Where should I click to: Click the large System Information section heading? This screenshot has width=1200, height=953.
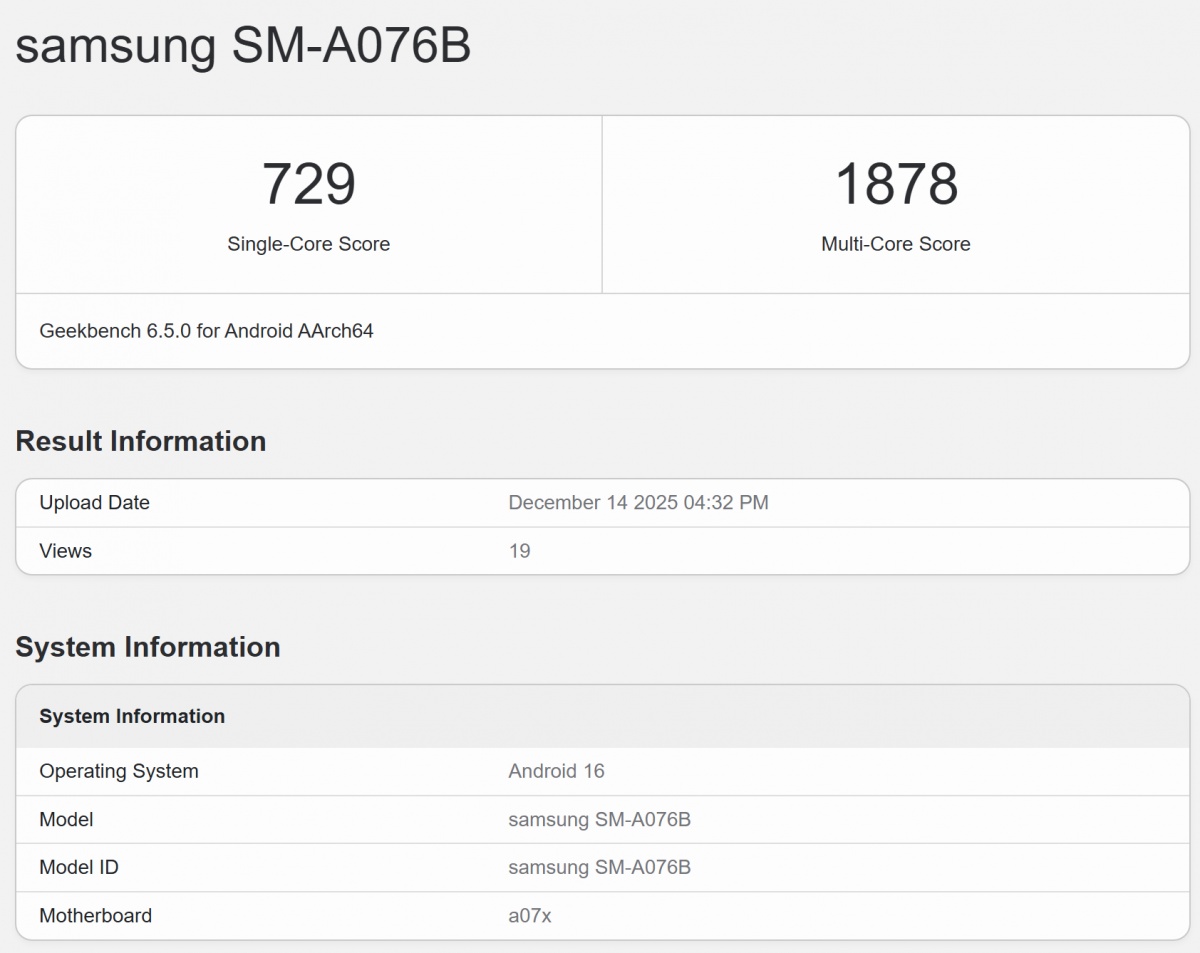tap(148, 647)
